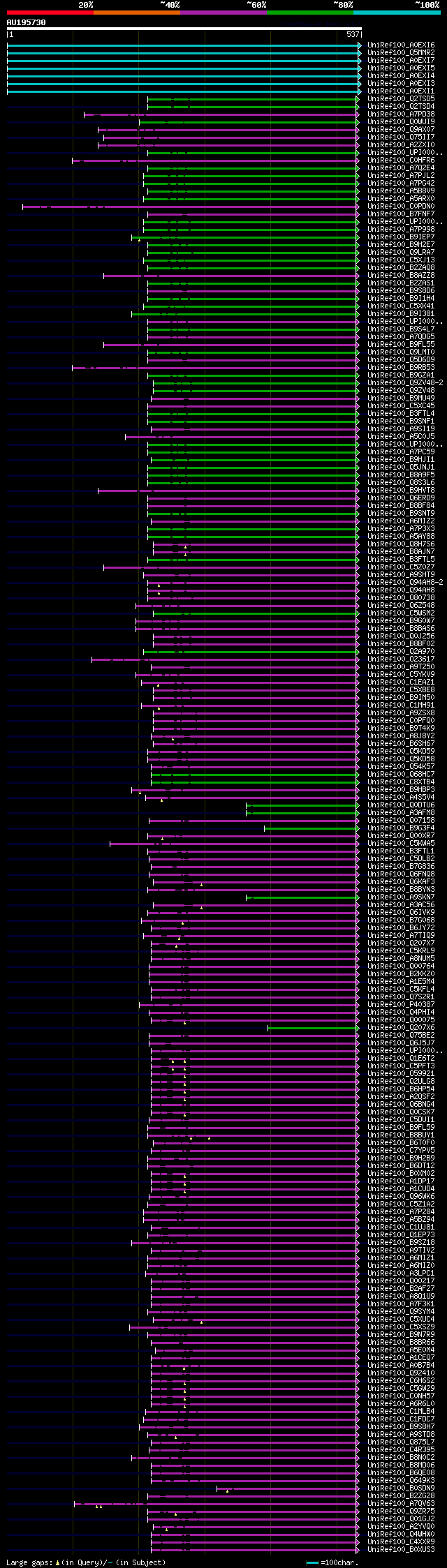Select label UniRef100_B6QE08
The height and width of the screenshot is (1568, 447).
401,1473
